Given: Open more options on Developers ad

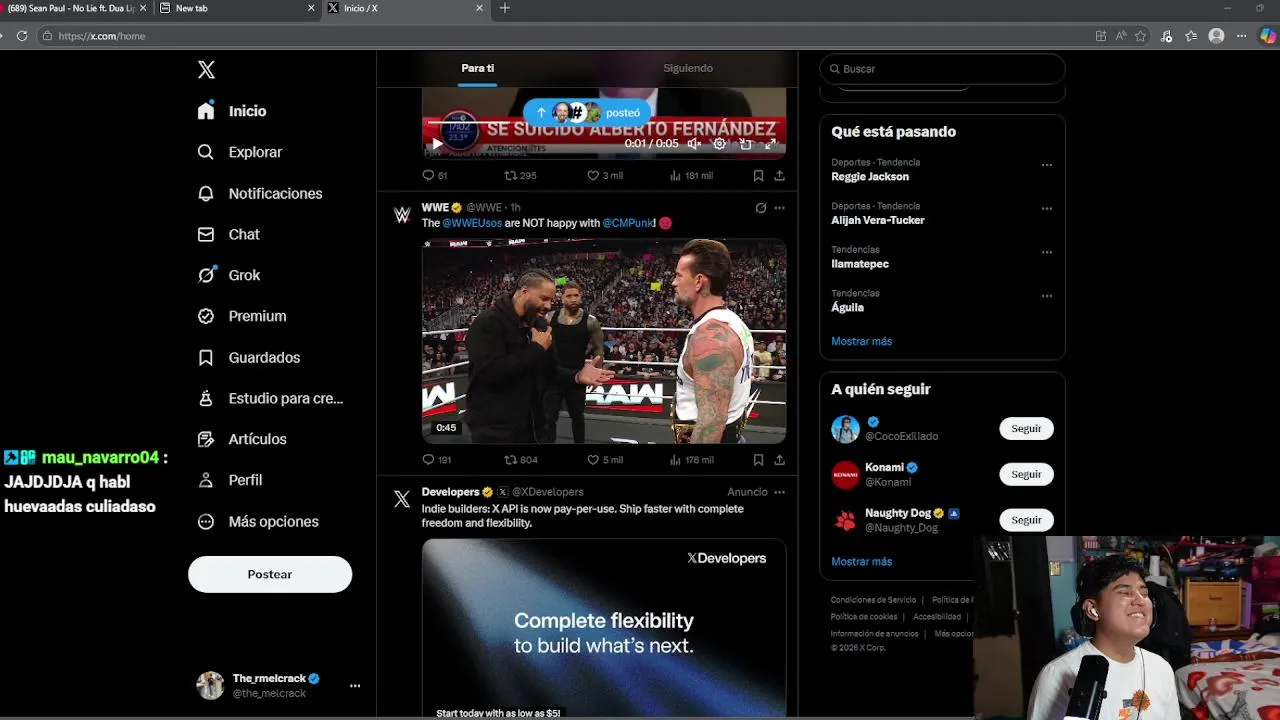Looking at the screenshot, I should coord(779,492).
